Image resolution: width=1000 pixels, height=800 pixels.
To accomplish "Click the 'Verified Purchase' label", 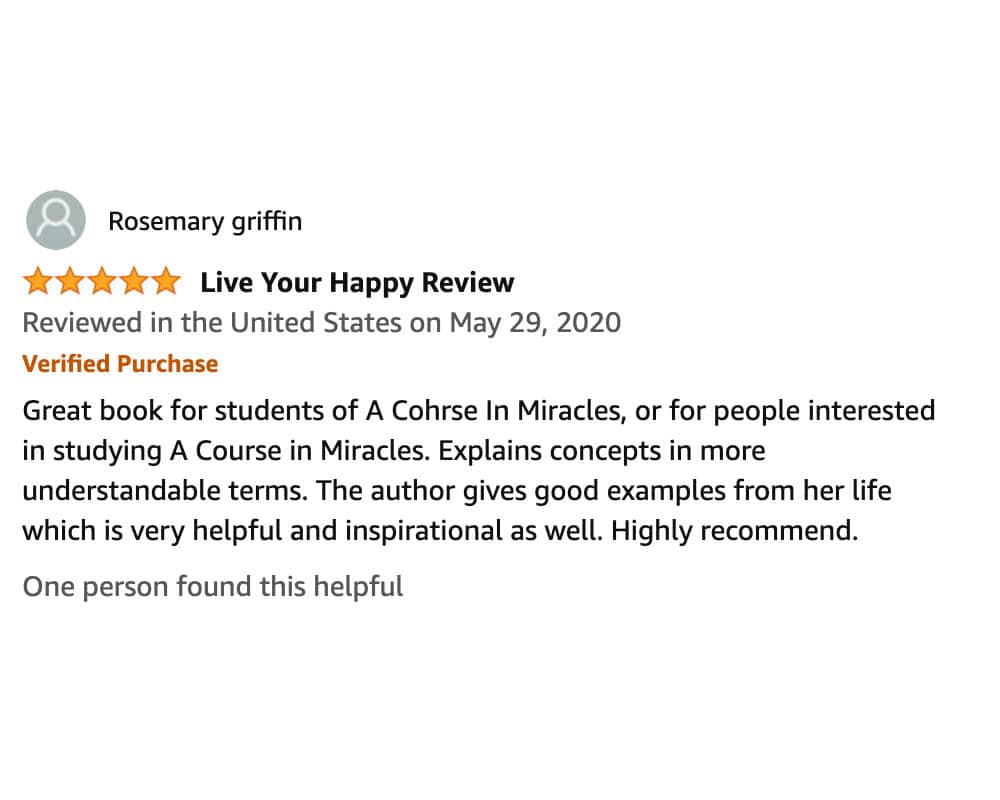I will 120,364.
